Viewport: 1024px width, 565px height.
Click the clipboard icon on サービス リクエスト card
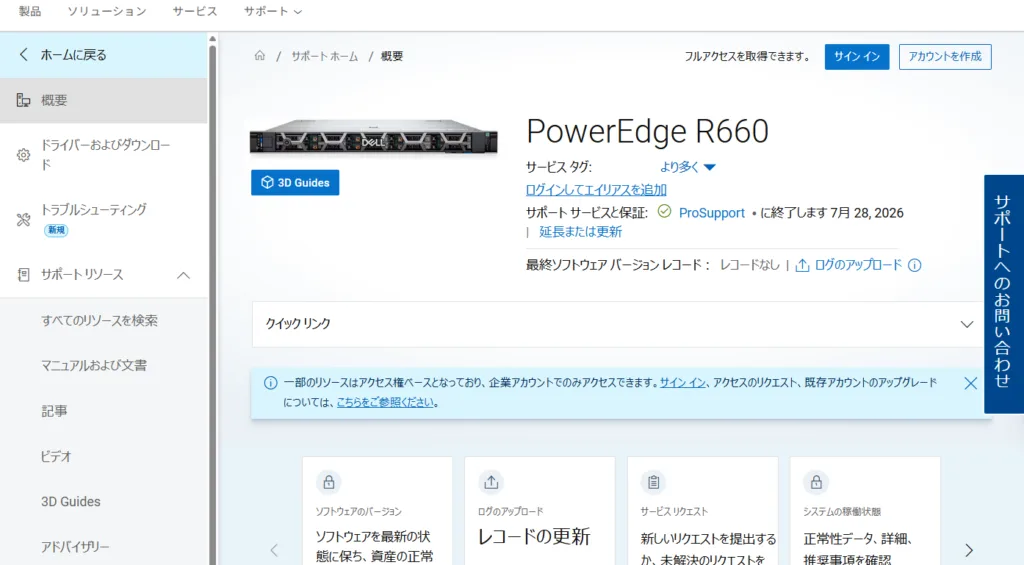tap(653, 482)
